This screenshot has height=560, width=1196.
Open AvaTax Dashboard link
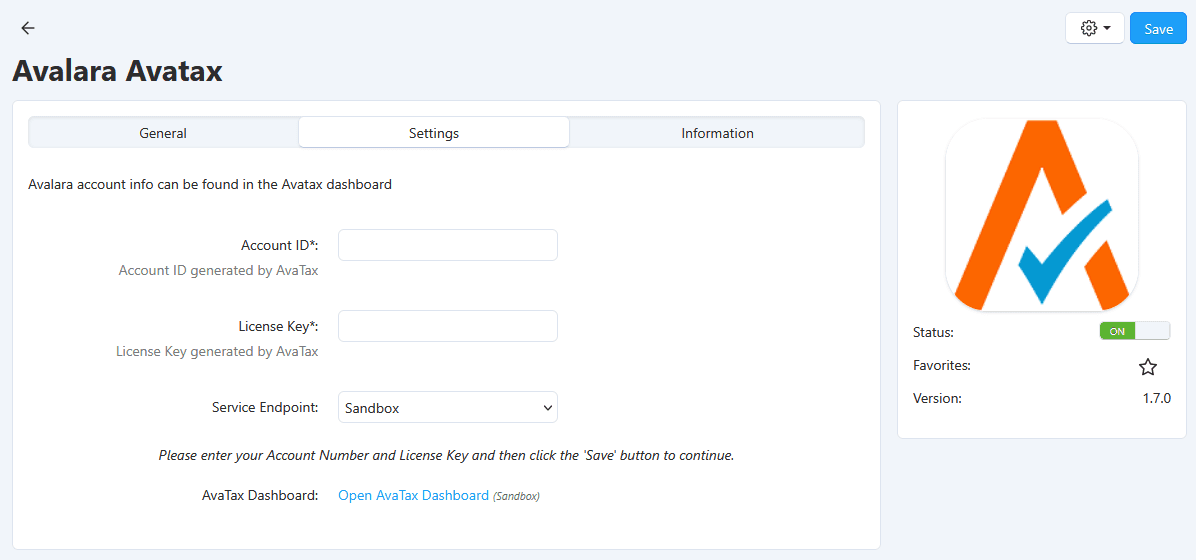click(x=413, y=495)
